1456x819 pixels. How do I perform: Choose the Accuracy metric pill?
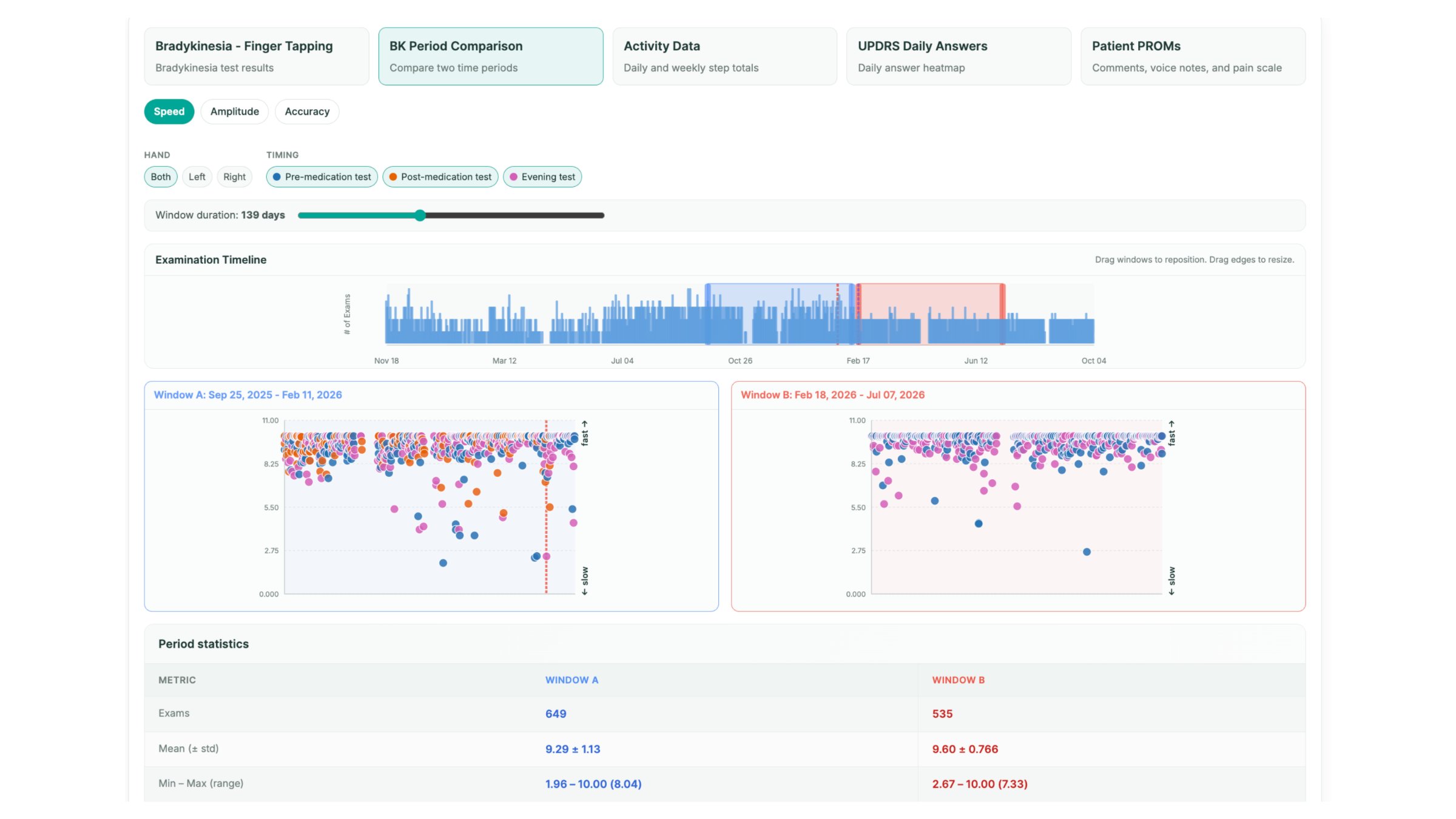click(307, 112)
